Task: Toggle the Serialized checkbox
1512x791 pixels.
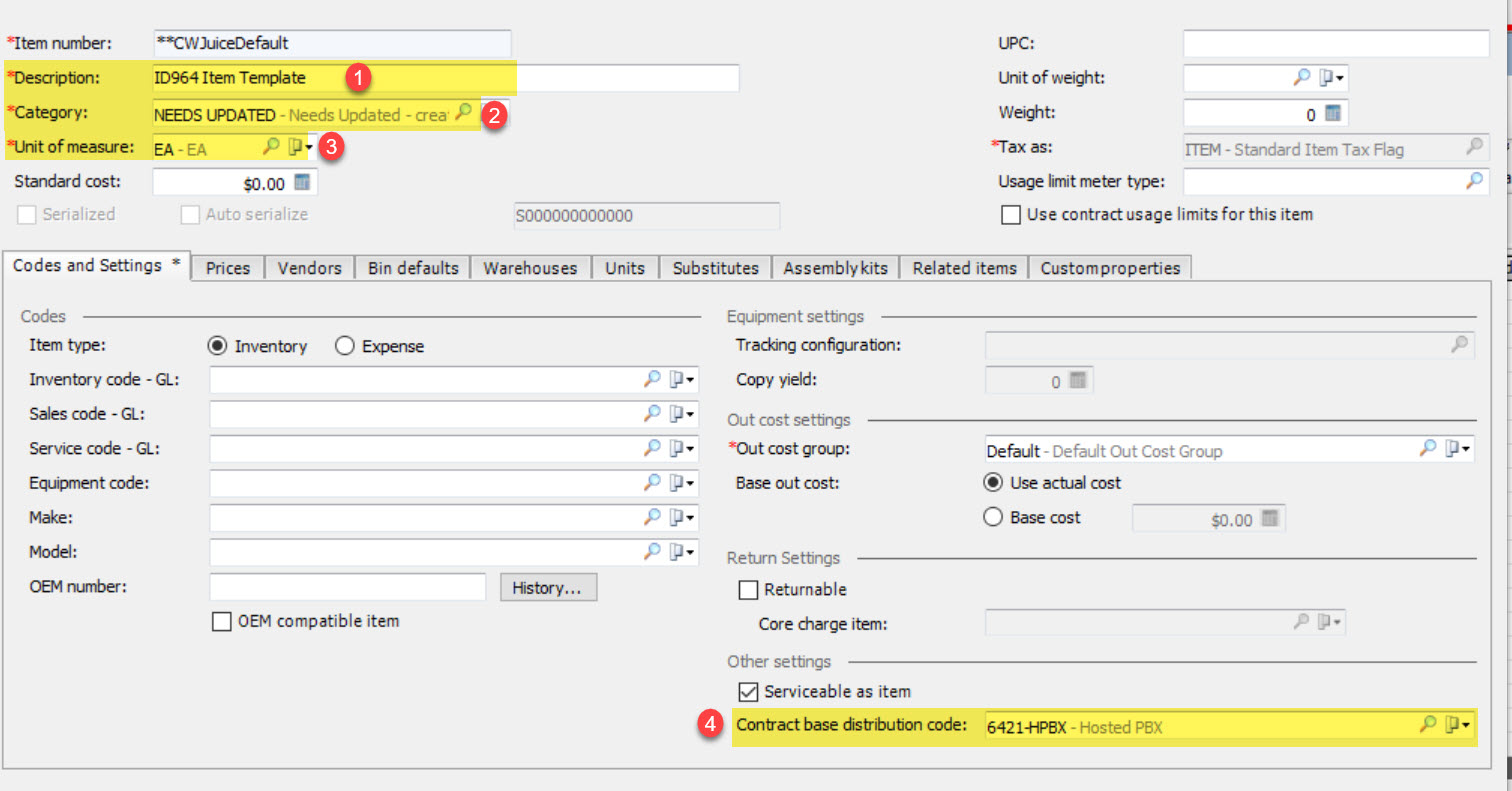Action: click(x=28, y=214)
